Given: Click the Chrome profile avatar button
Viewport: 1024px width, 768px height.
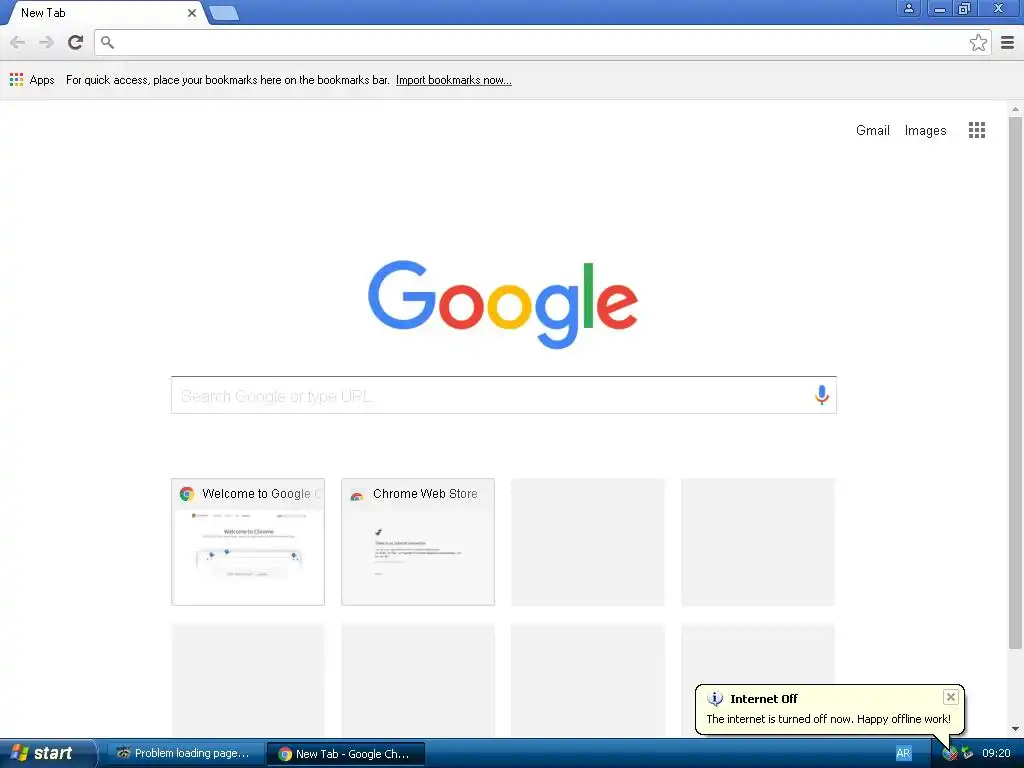Looking at the screenshot, I should [x=908, y=8].
